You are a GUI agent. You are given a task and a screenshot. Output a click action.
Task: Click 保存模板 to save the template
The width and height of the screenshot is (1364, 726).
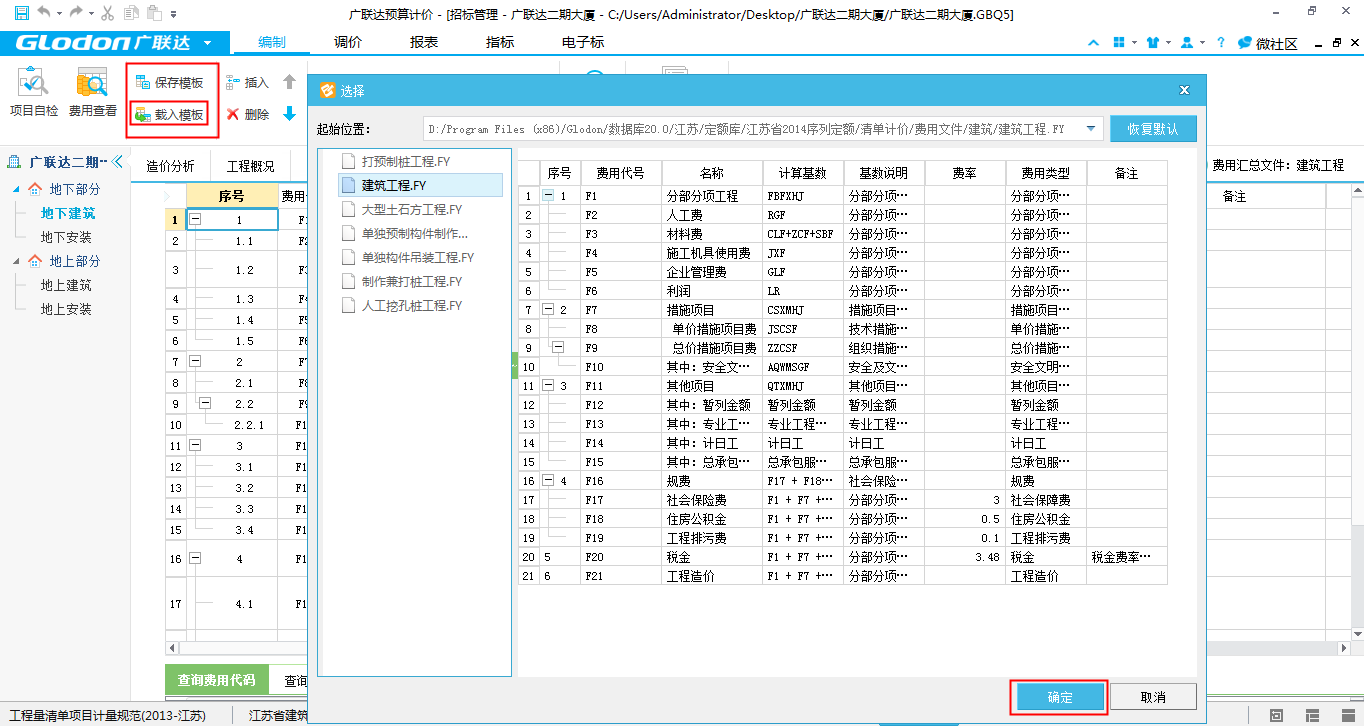tap(169, 83)
